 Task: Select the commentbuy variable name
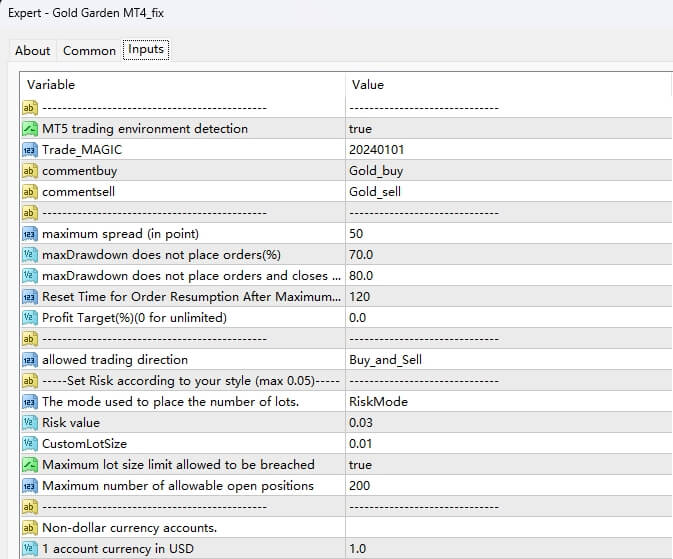79,170
